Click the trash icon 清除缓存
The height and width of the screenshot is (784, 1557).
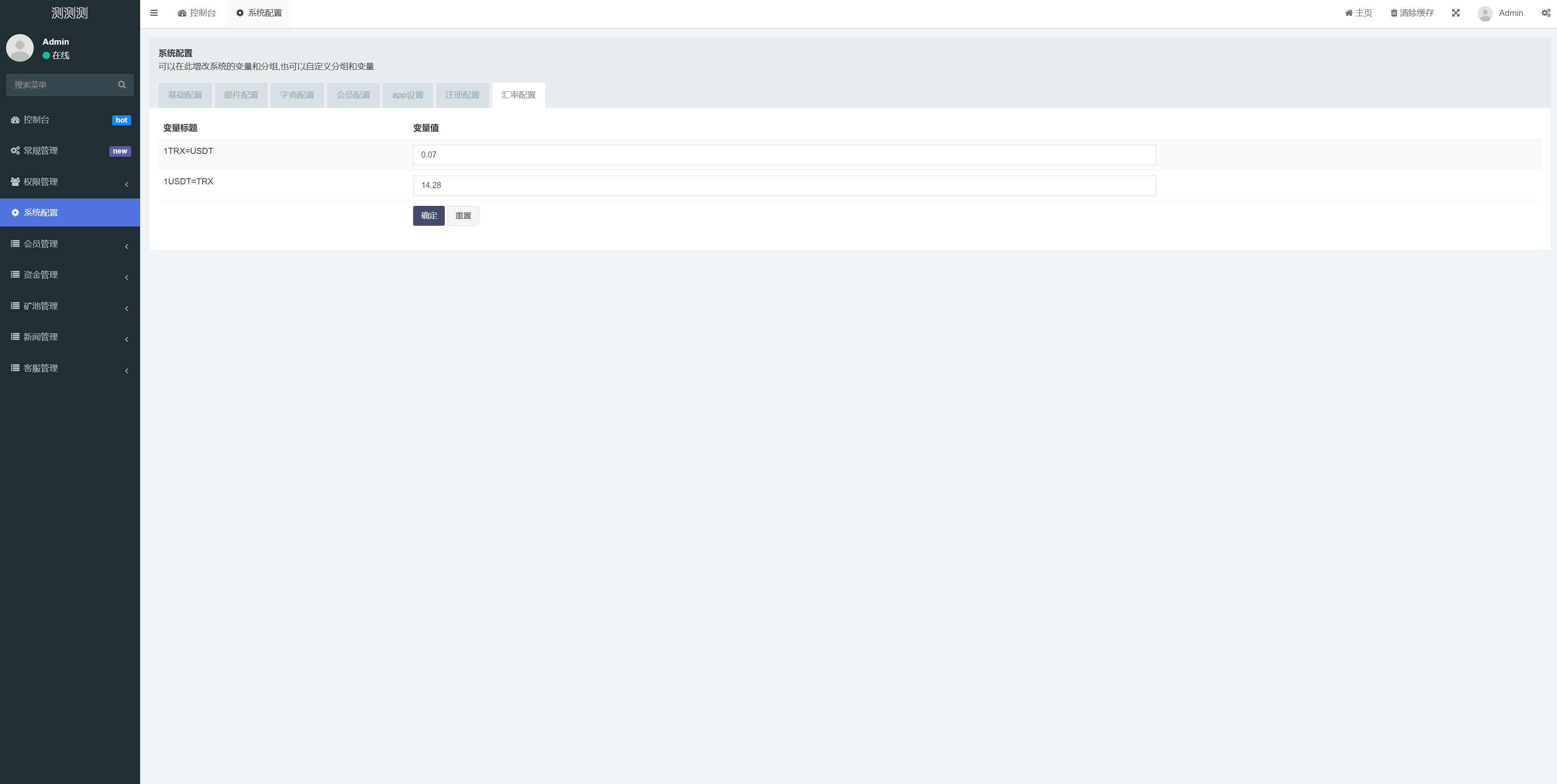tap(1411, 13)
